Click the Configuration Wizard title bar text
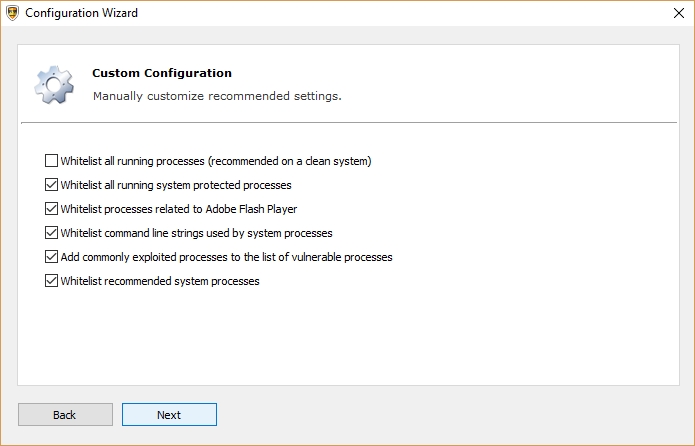This screenshot has width=695, height=446. pos(81,14)
